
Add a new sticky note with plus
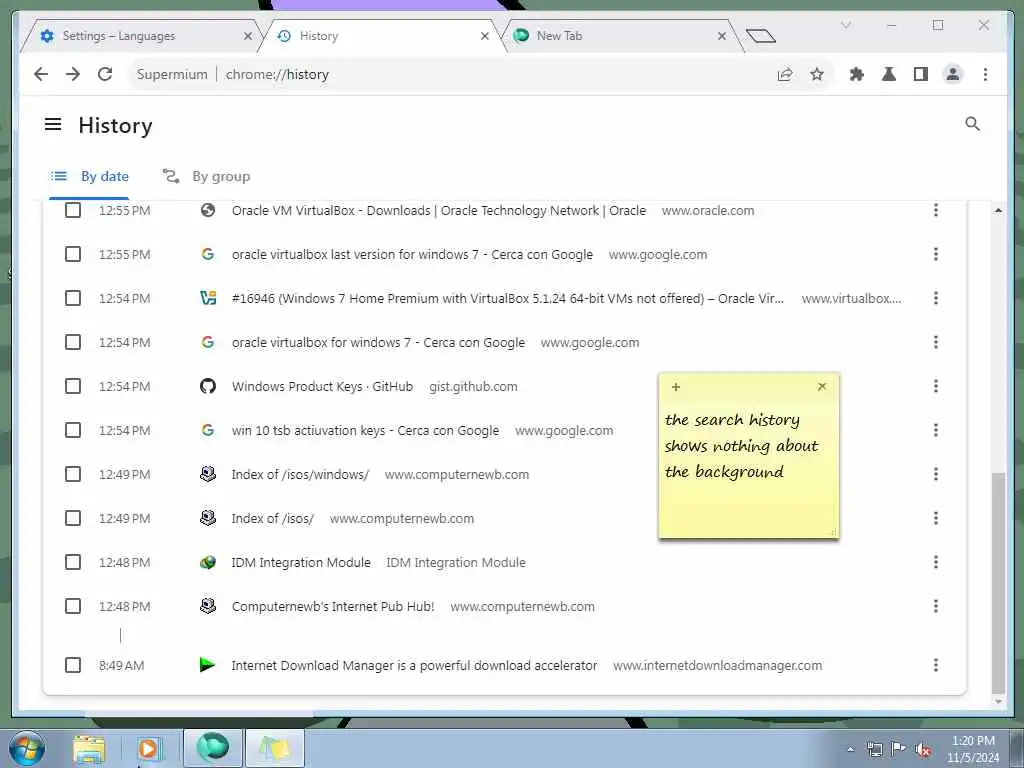676,387
